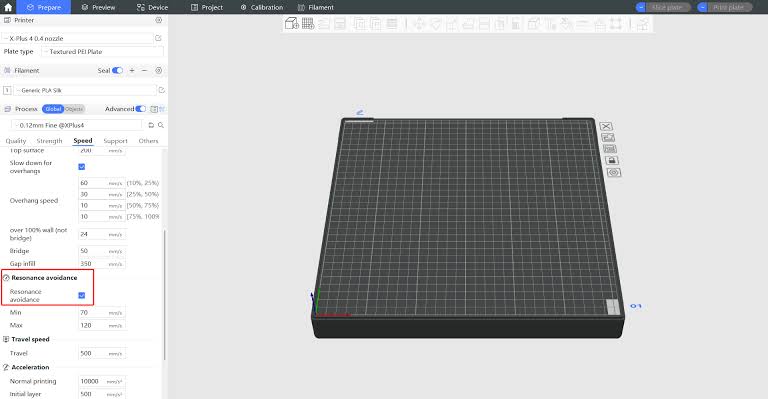The image size is (768, 399).
Task: Go to the Home screen icon
Action: (8, 7)
